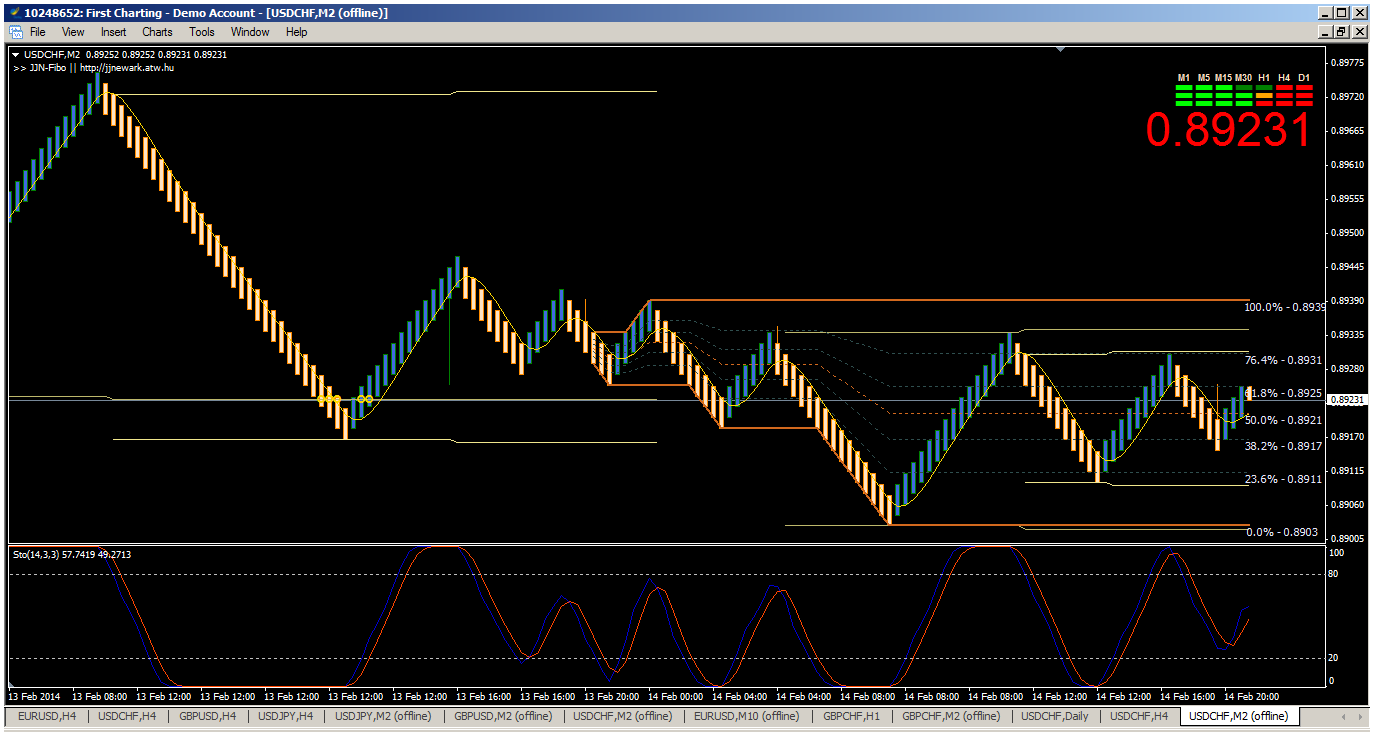Click the Sto(14,3,3) stochastic indicator label
The width and height of the screenshot is (1374, 732).
click(72, 554)
